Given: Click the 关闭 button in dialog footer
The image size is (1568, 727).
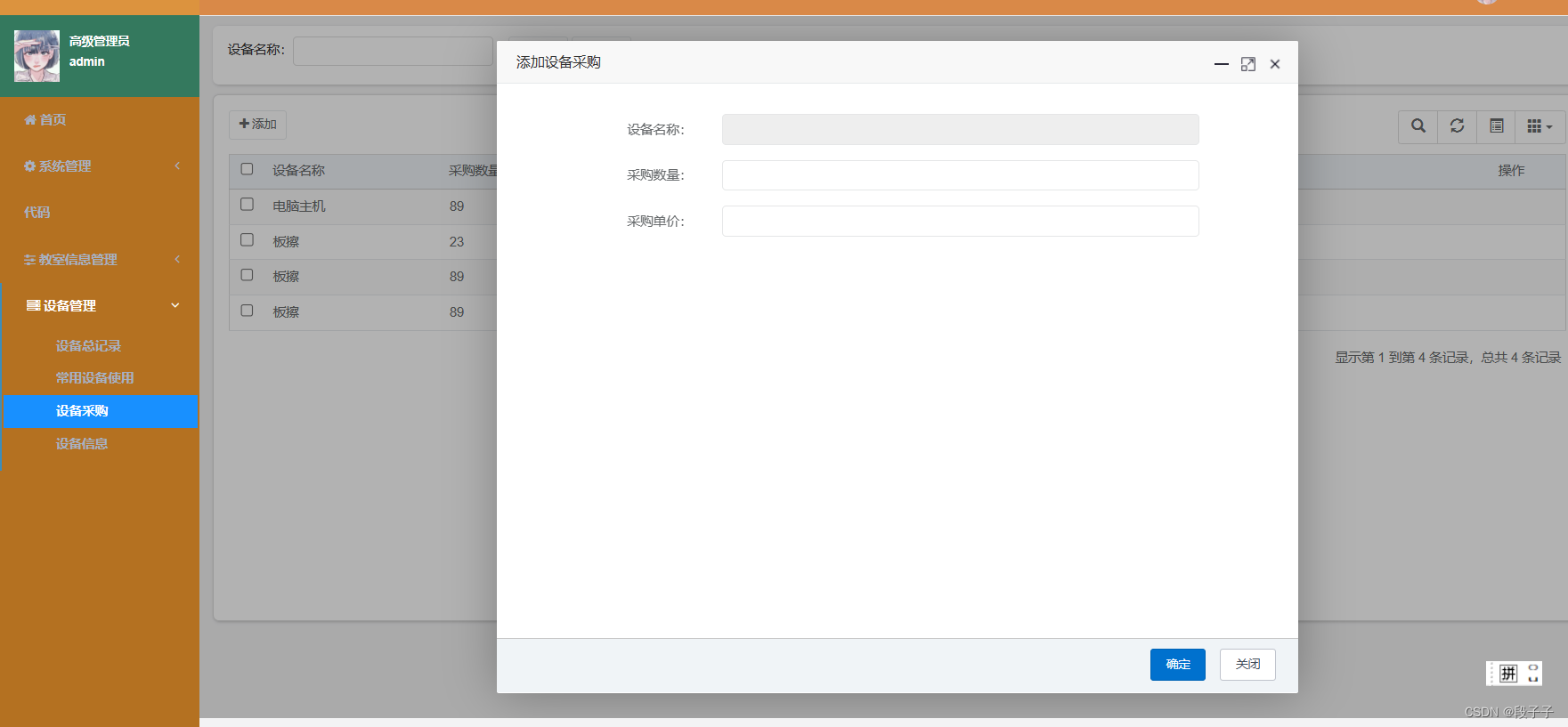Looking at the screenshot, I should 1247,665.
